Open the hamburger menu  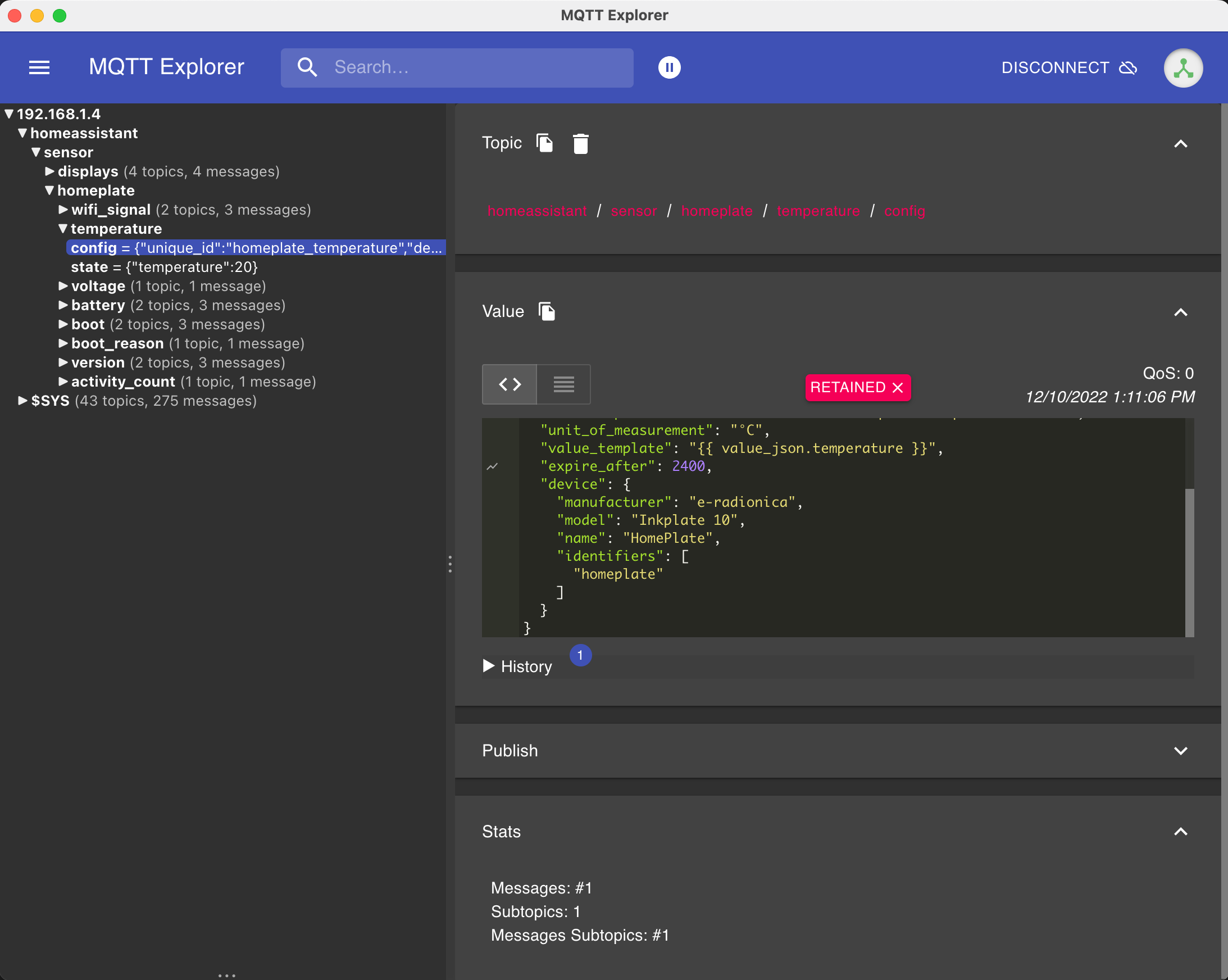click(39, 67)
